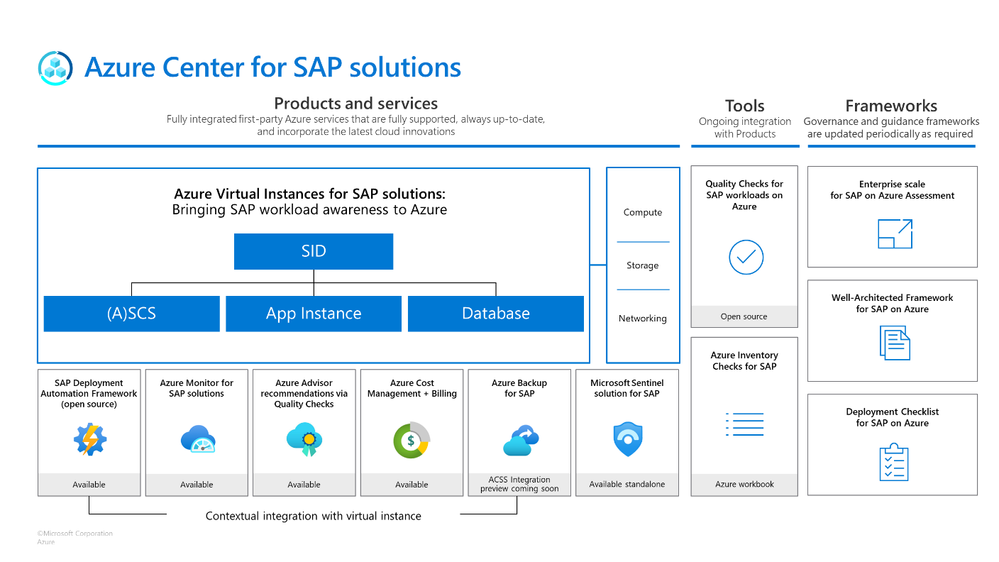Click the Storage label

tap(643, 265)
